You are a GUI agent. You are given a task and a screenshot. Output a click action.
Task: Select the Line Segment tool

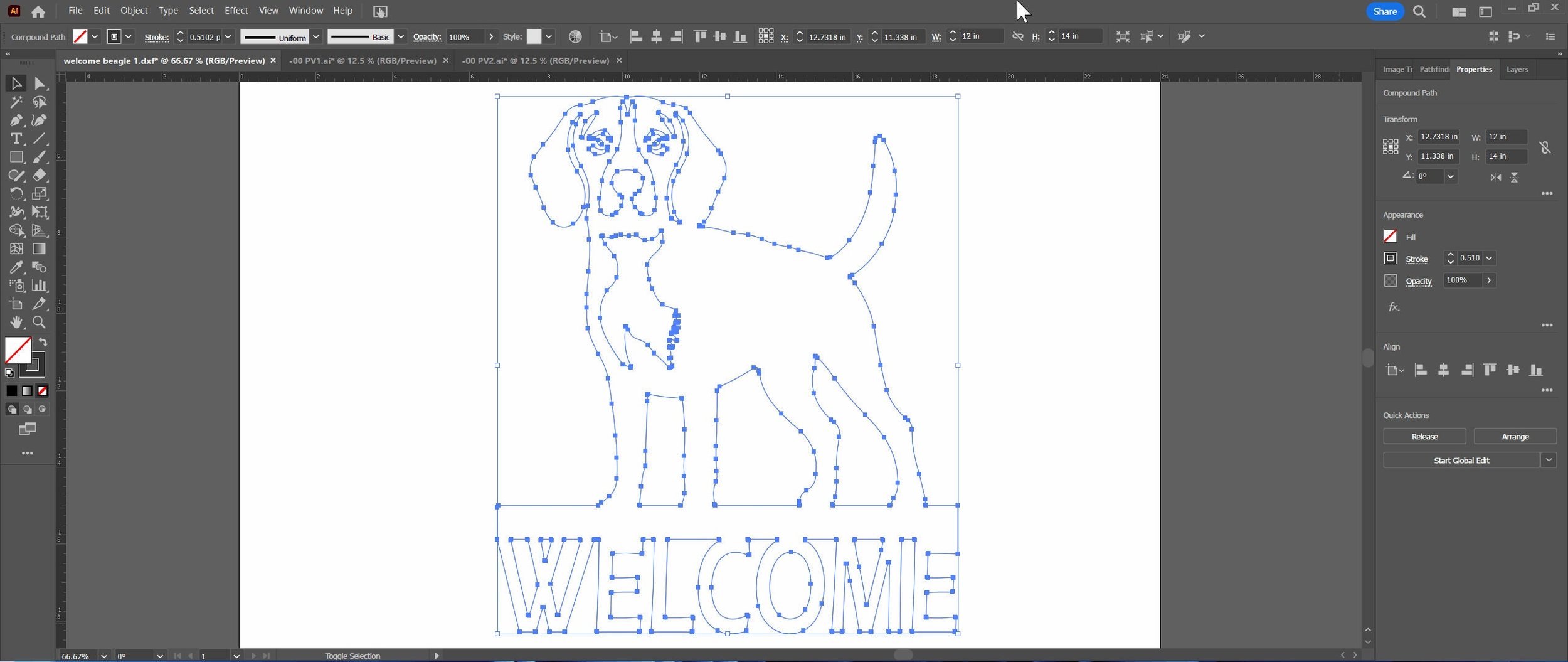[40, 139]
